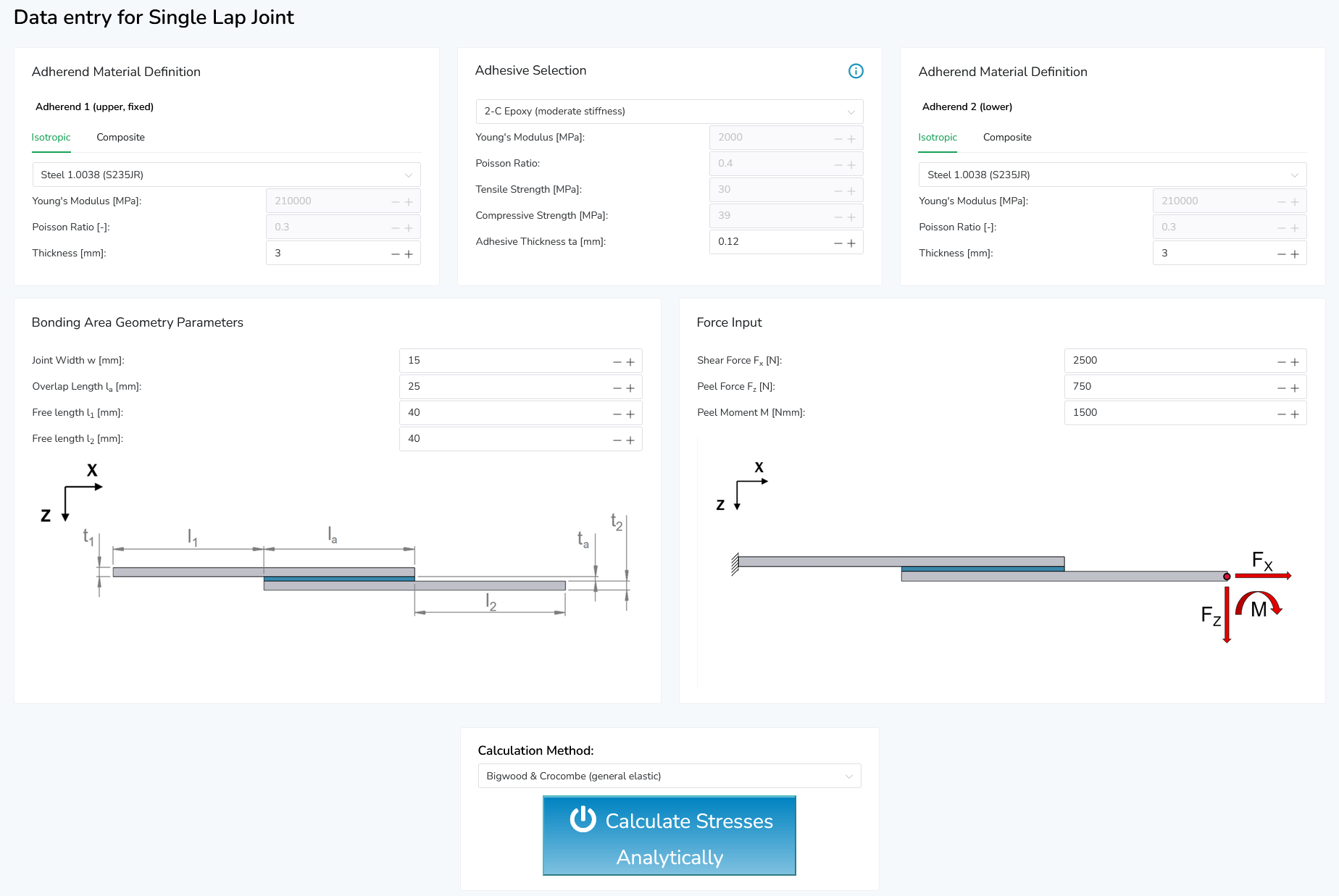Increase Adherend 1 Thickness with plus
This screenshot has width=1339, height=896.
point(409,254)
